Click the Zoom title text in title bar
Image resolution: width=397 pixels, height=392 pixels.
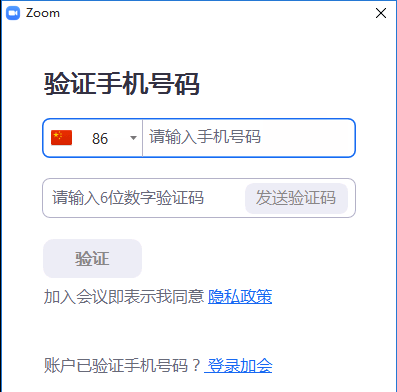click(x=43, y=13)
